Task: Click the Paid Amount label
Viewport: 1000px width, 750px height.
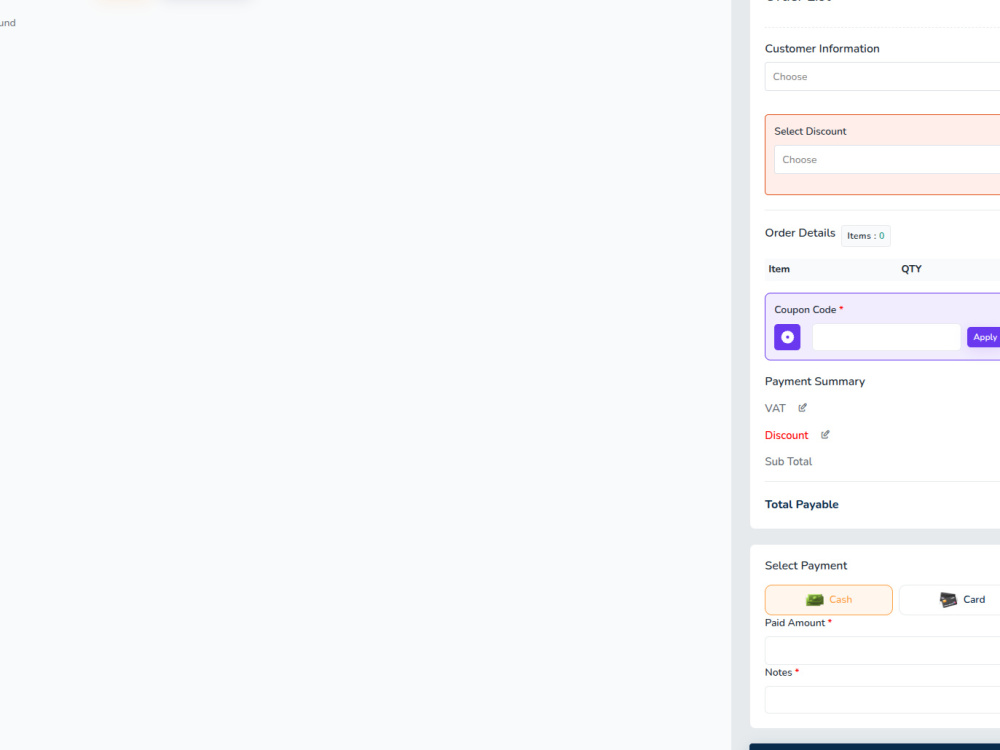Action: click(795, 622)
